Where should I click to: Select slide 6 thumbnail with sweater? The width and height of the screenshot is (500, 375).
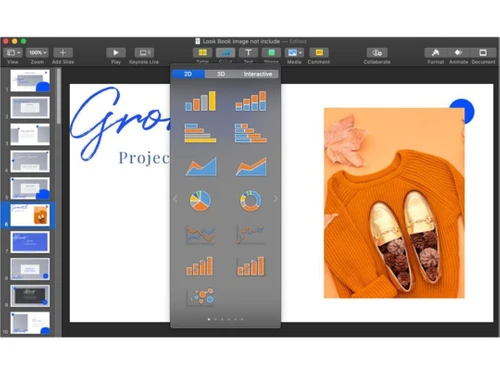tap(30, 215)
